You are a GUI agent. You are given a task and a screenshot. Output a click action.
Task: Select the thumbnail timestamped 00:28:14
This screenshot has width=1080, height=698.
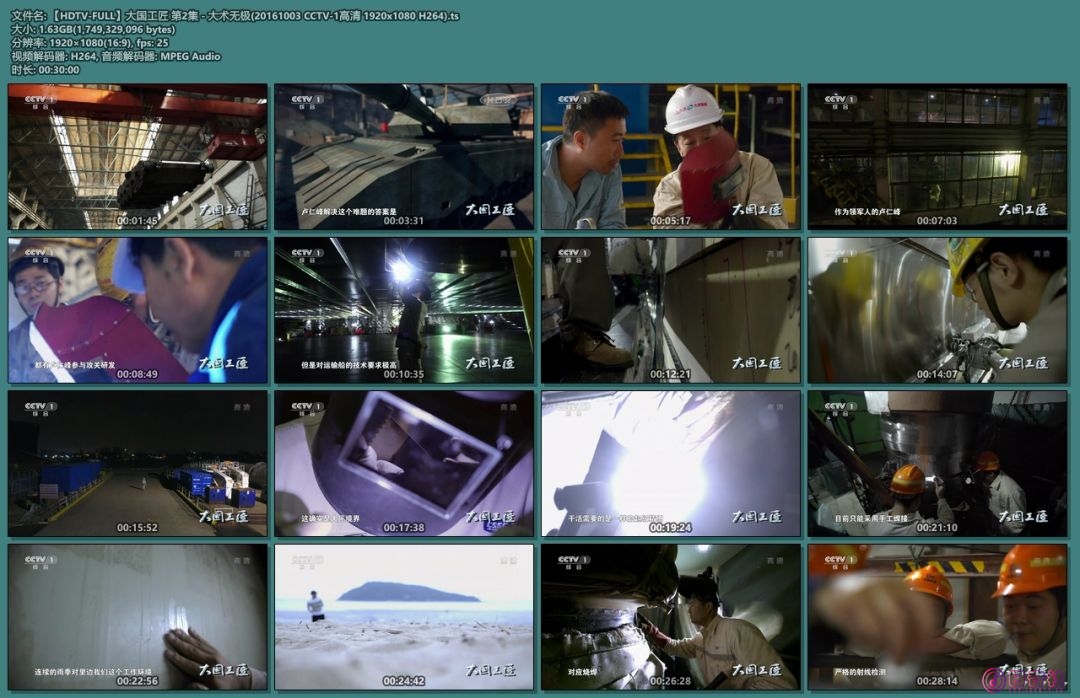(937, 617)
